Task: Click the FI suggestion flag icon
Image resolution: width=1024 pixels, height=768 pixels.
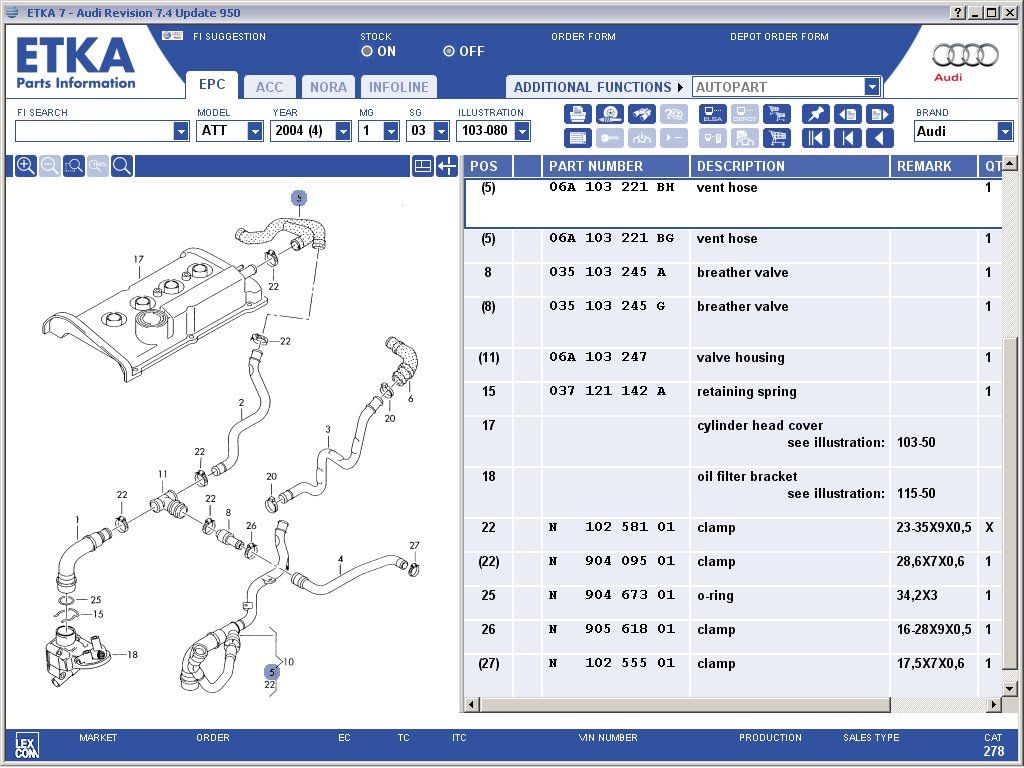Action: (x=172, y=36)
